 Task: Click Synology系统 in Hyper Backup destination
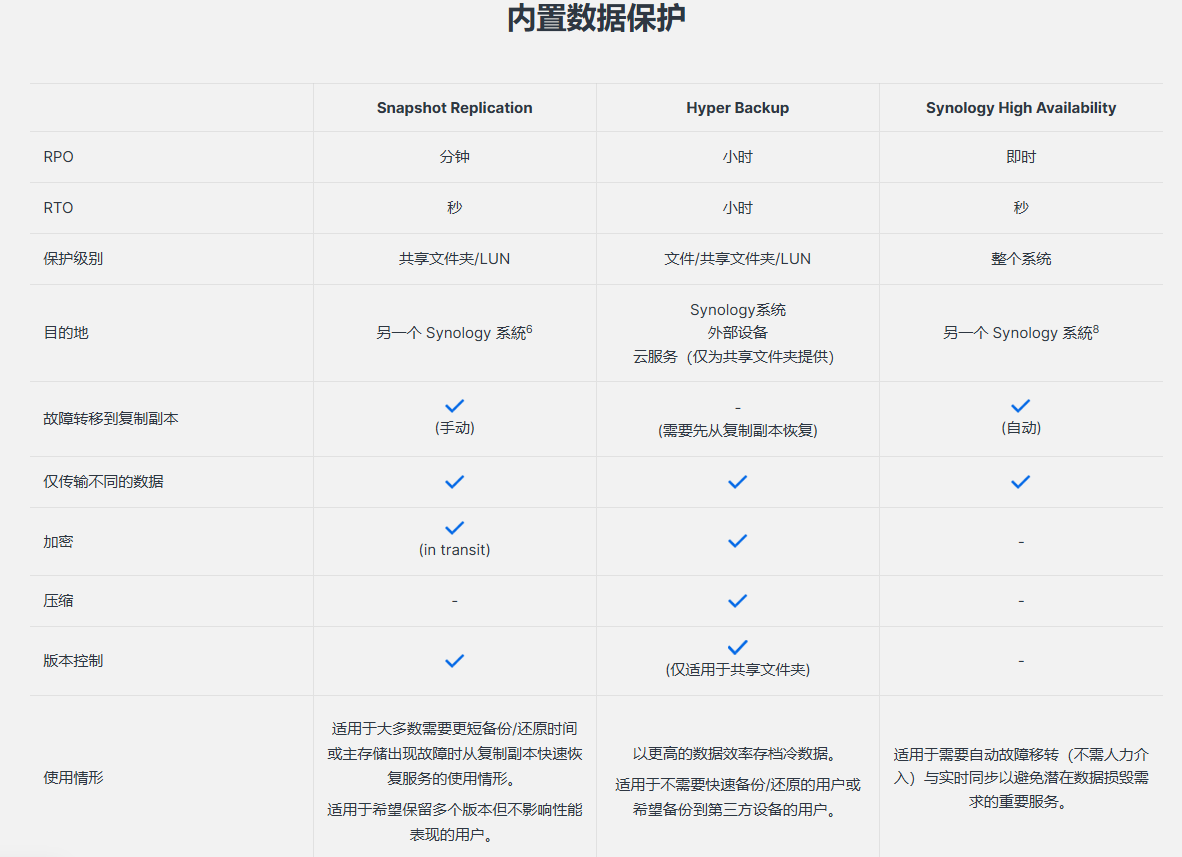(737, 310)
